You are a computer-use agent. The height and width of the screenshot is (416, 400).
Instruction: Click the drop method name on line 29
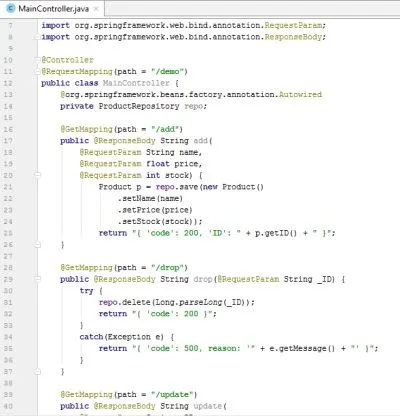[203, 279]
